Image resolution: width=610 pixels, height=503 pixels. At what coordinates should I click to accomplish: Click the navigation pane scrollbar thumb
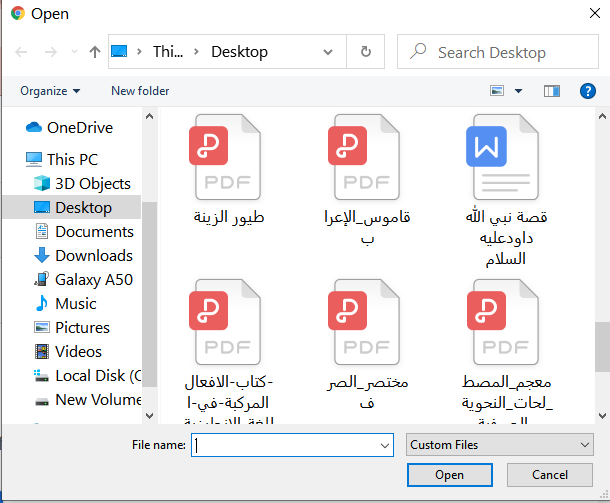pos(149,294)
